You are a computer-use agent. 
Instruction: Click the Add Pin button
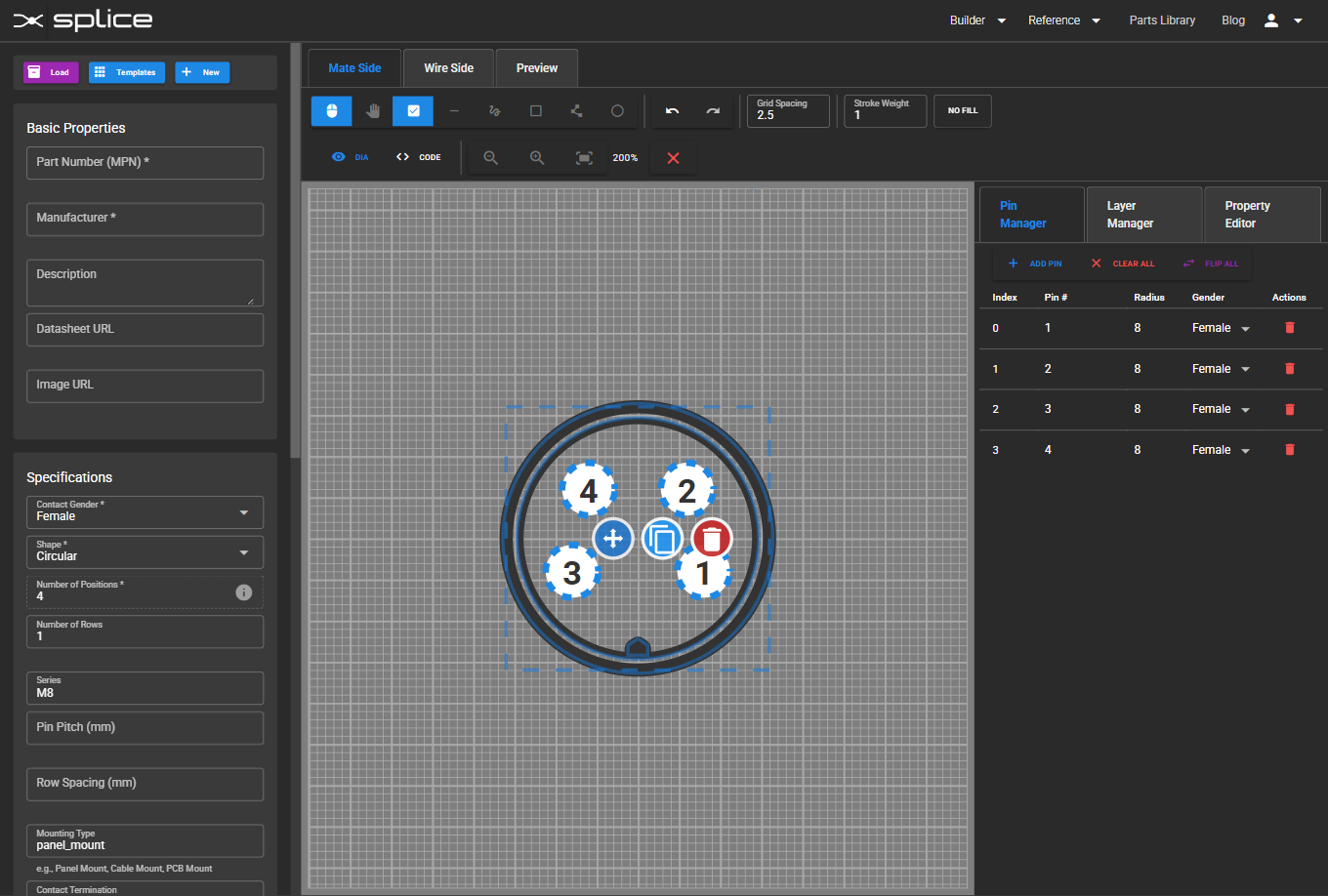tap(1035, 264)
